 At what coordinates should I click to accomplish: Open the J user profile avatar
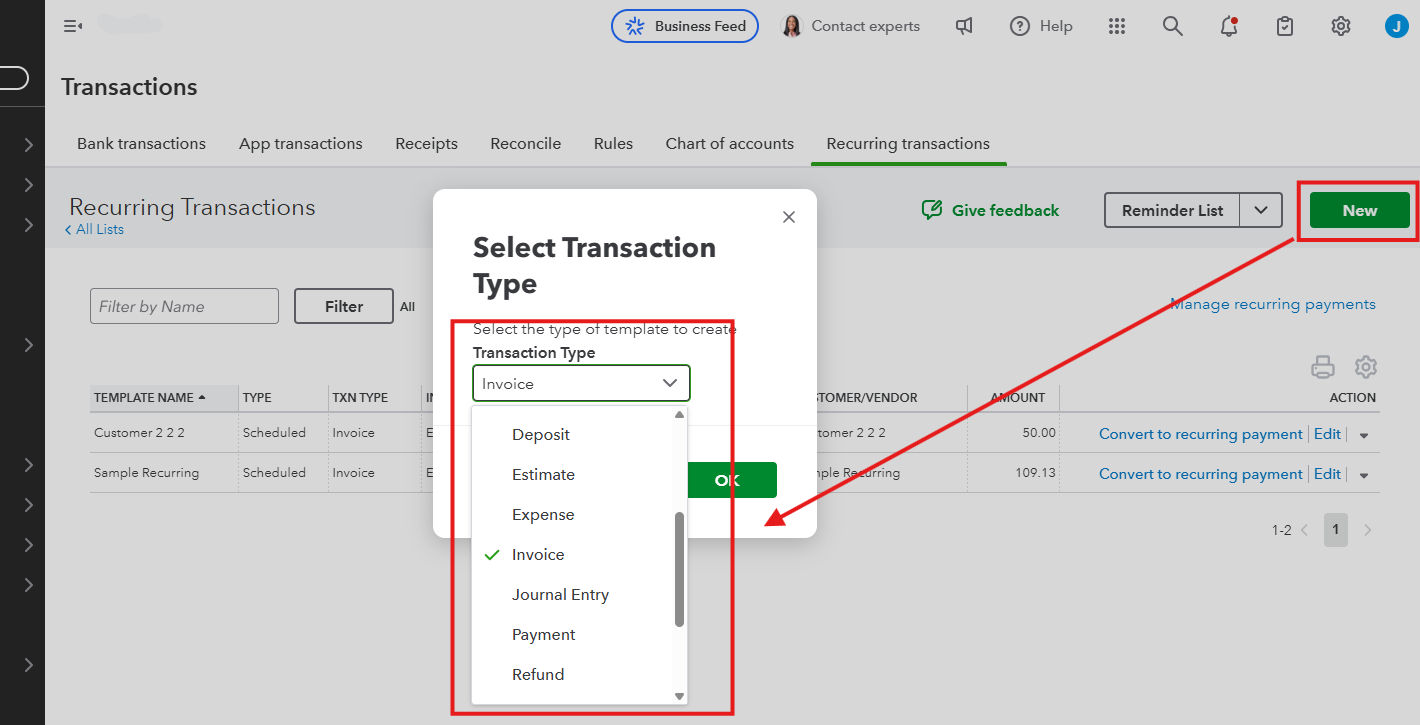1397,26
